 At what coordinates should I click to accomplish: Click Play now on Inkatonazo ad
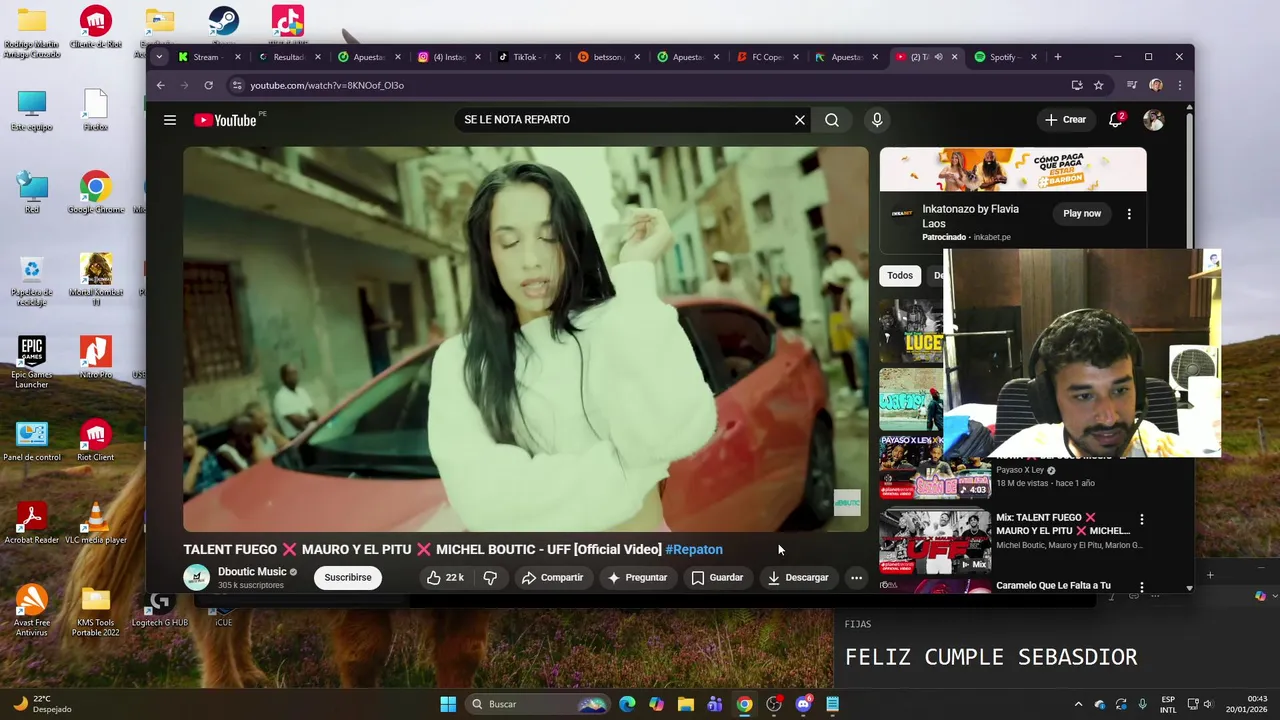(x=1082, y=214)
